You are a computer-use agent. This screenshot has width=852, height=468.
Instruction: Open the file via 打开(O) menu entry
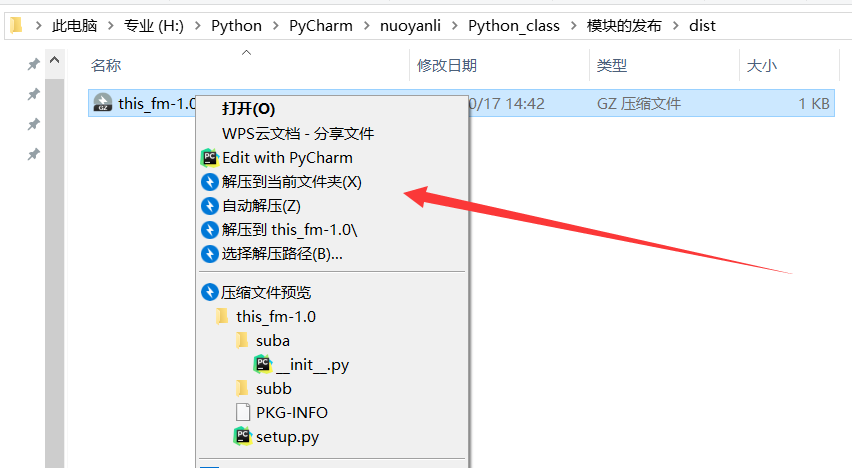(248, 109)
